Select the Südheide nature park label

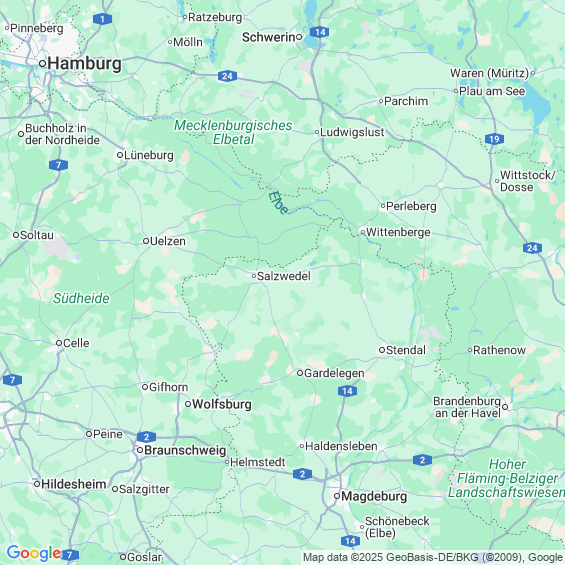(x=81, y=298)
